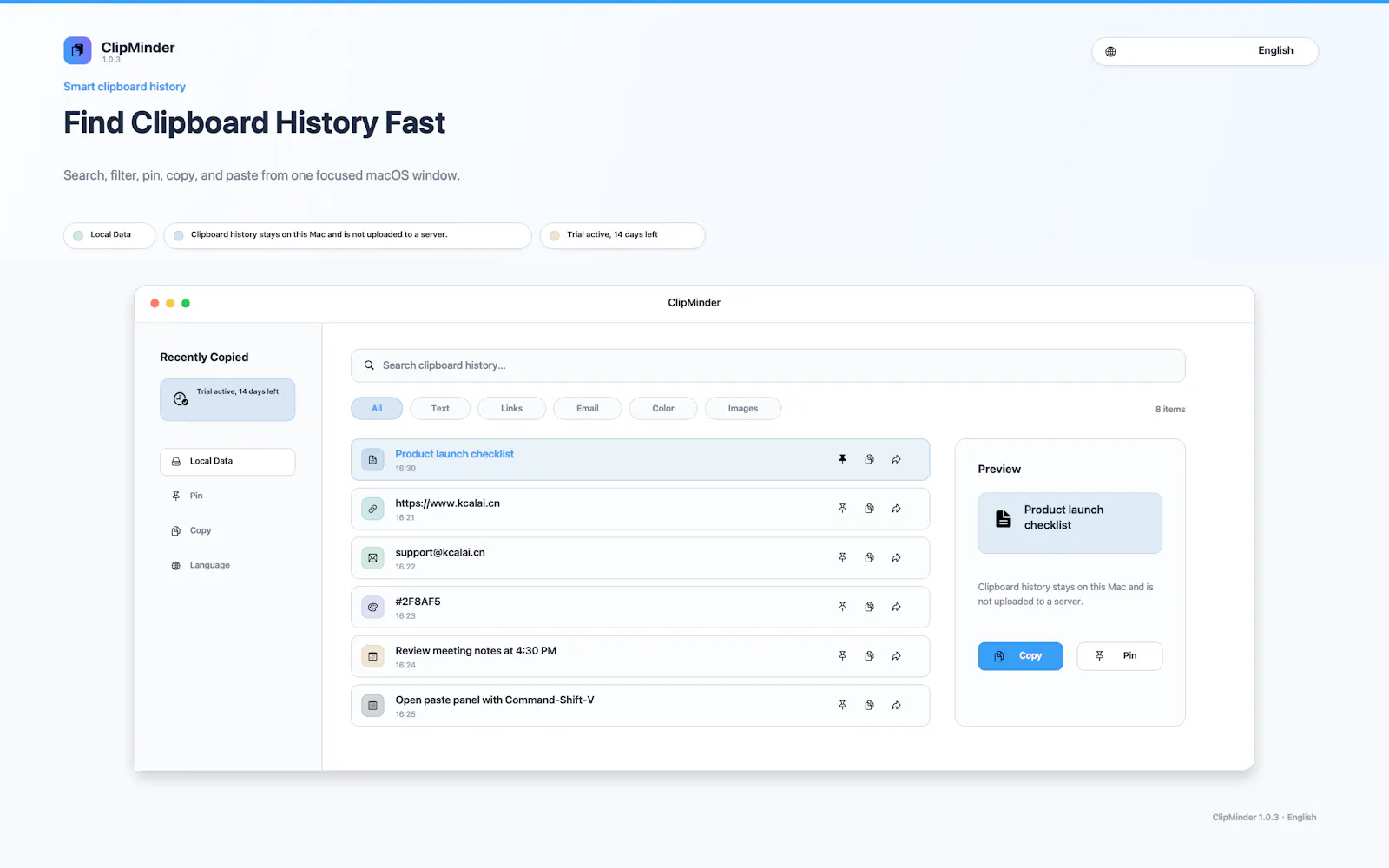Viewport: 1389px width, 868px height.
Task: Click share arrow on Review meeting notes row
Action: point(896,656)
